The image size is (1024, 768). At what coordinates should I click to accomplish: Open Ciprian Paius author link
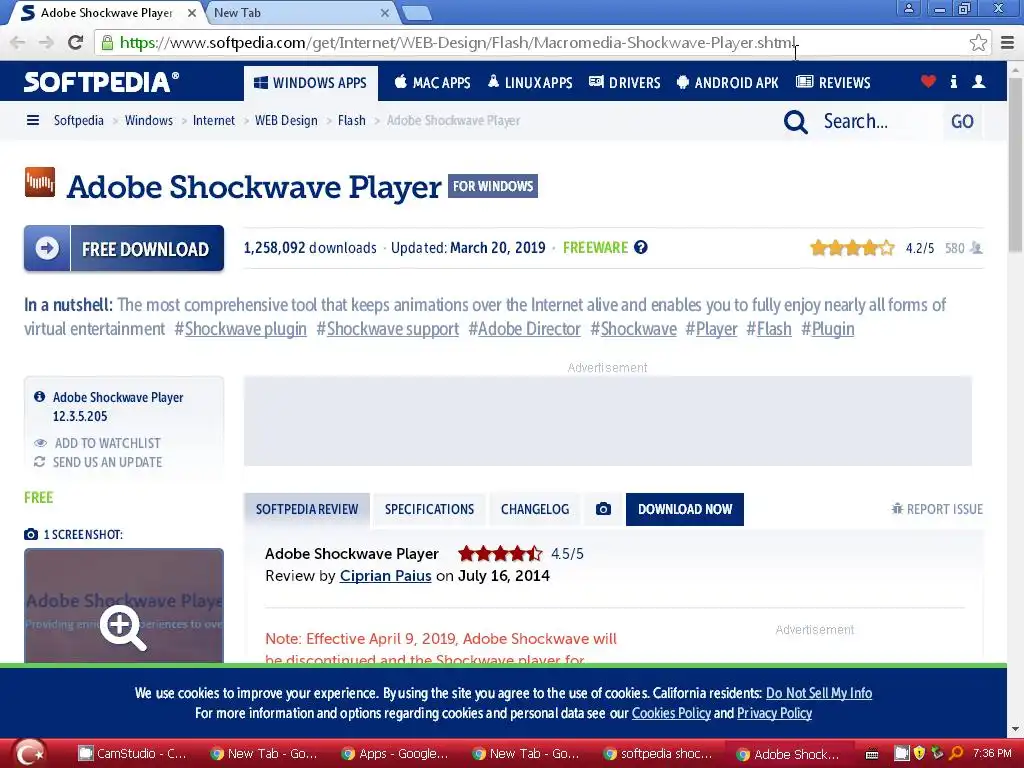tap(385, 576)
